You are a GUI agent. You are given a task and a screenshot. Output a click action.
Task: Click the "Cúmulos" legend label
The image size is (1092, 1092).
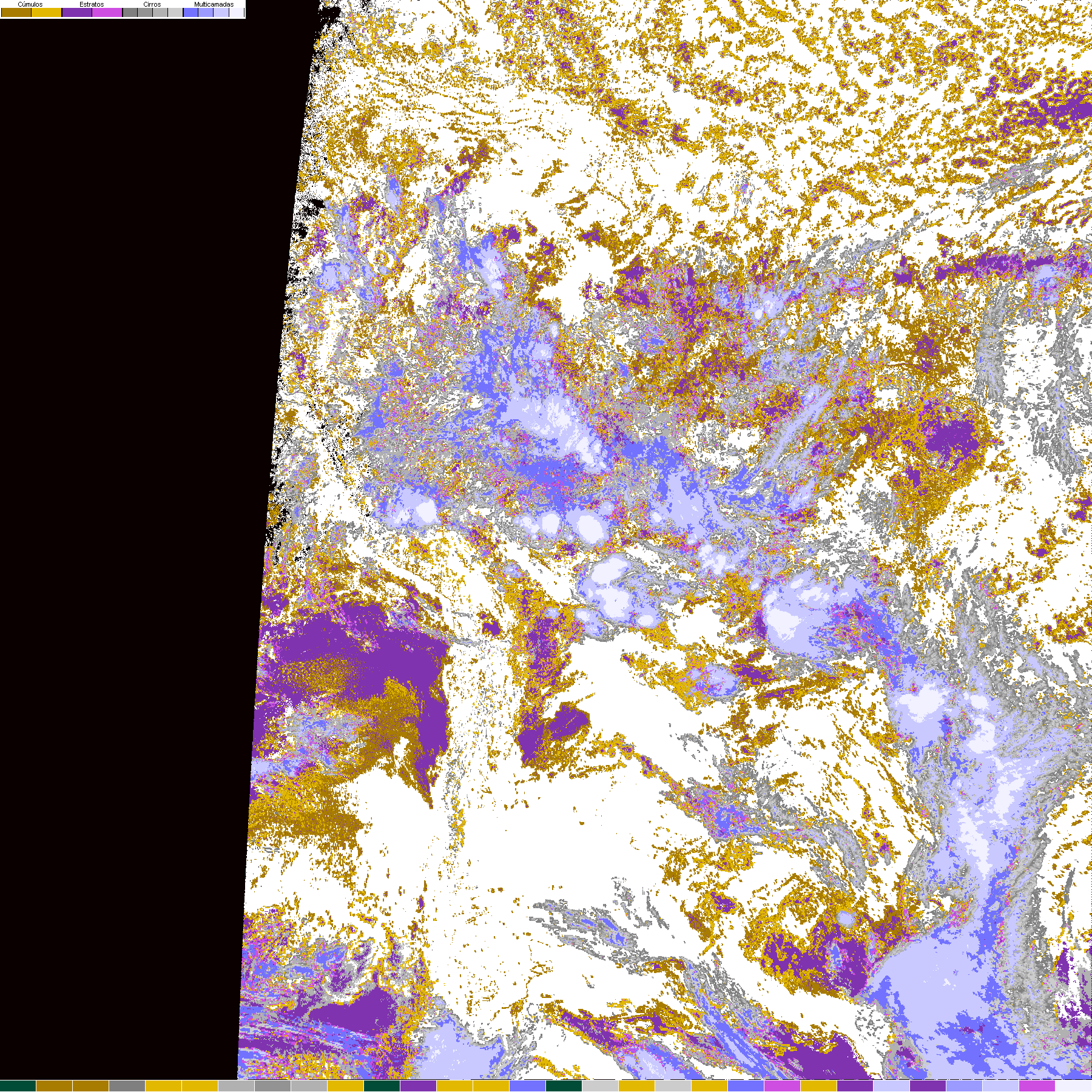30,4
